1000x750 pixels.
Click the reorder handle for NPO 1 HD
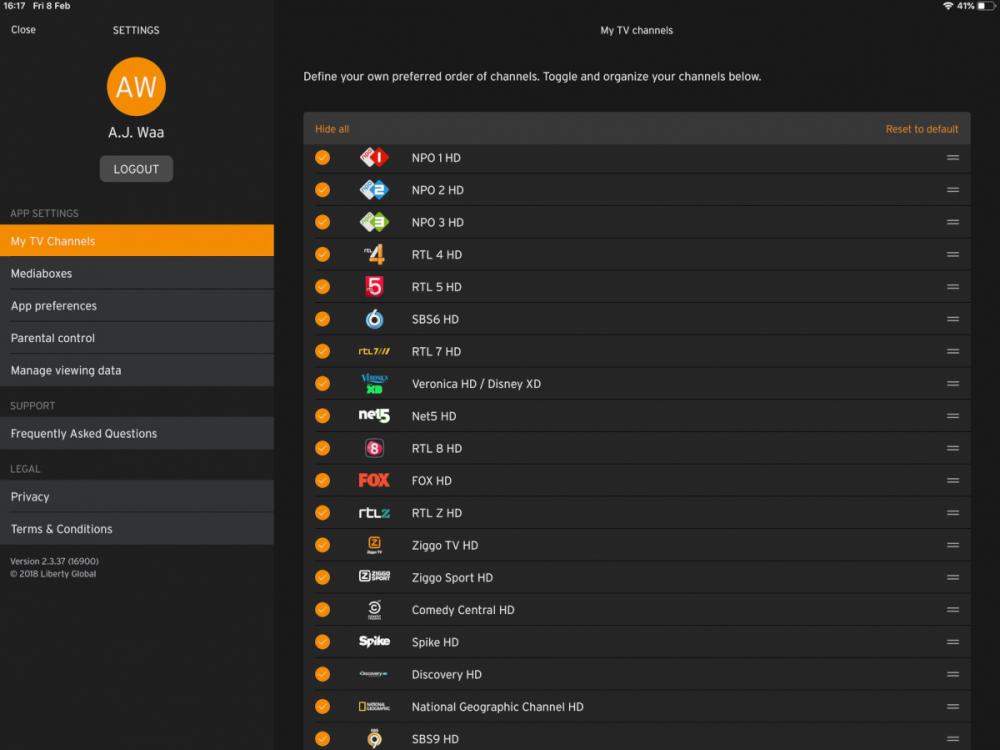[x=953, y=158]
